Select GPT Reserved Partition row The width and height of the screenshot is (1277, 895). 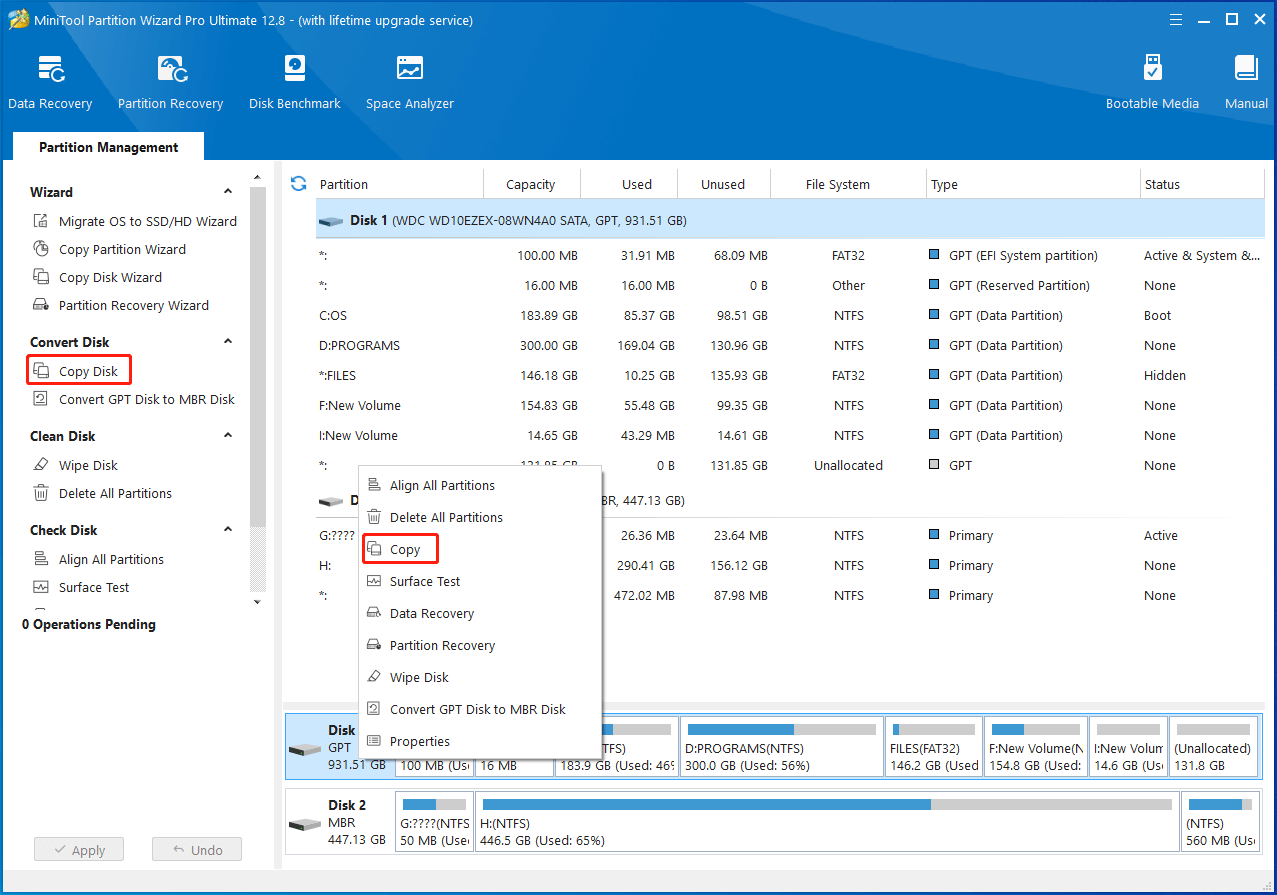click(790, 286)
